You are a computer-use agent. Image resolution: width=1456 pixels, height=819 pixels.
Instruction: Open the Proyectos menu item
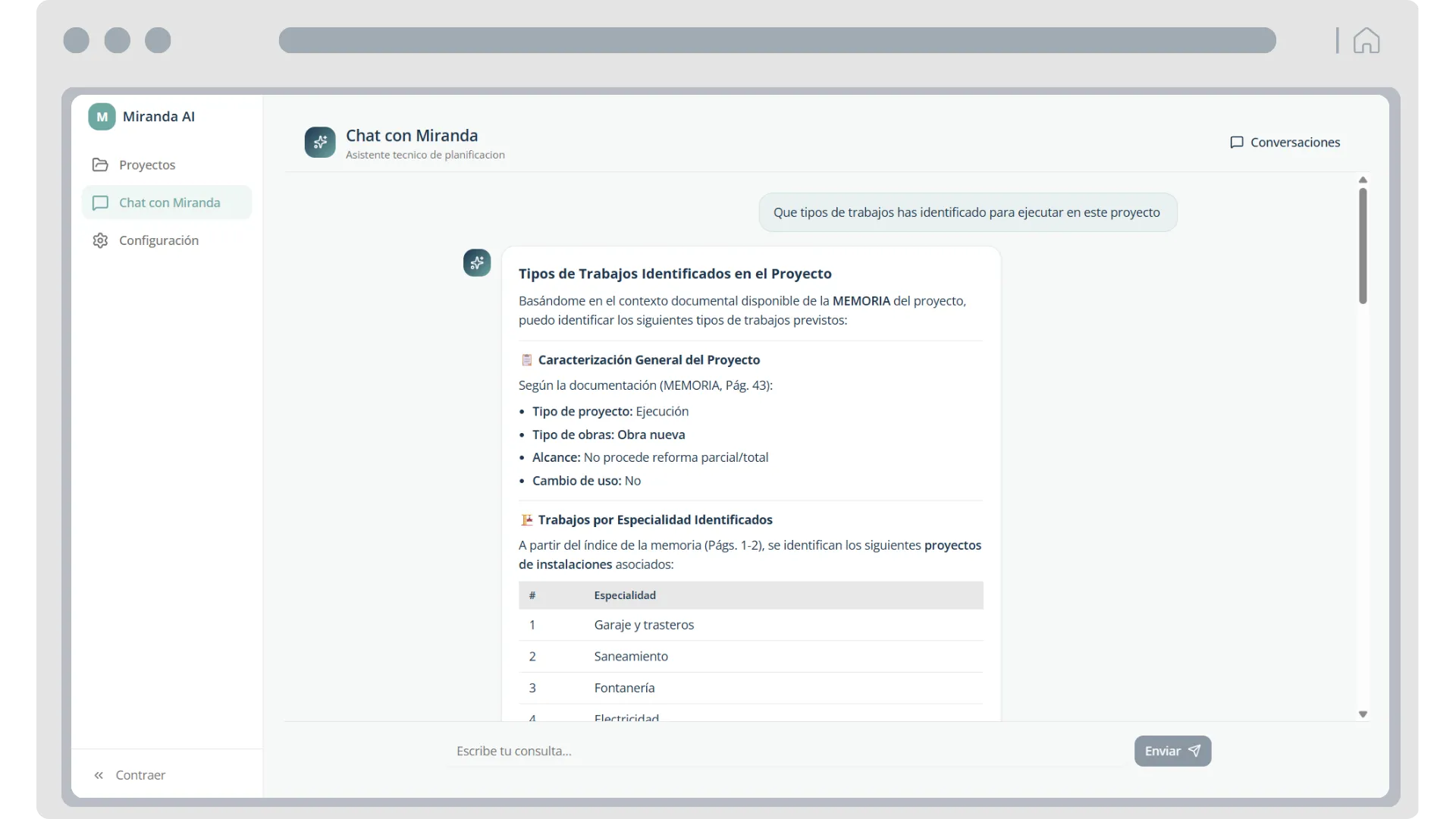pos(147,165)
